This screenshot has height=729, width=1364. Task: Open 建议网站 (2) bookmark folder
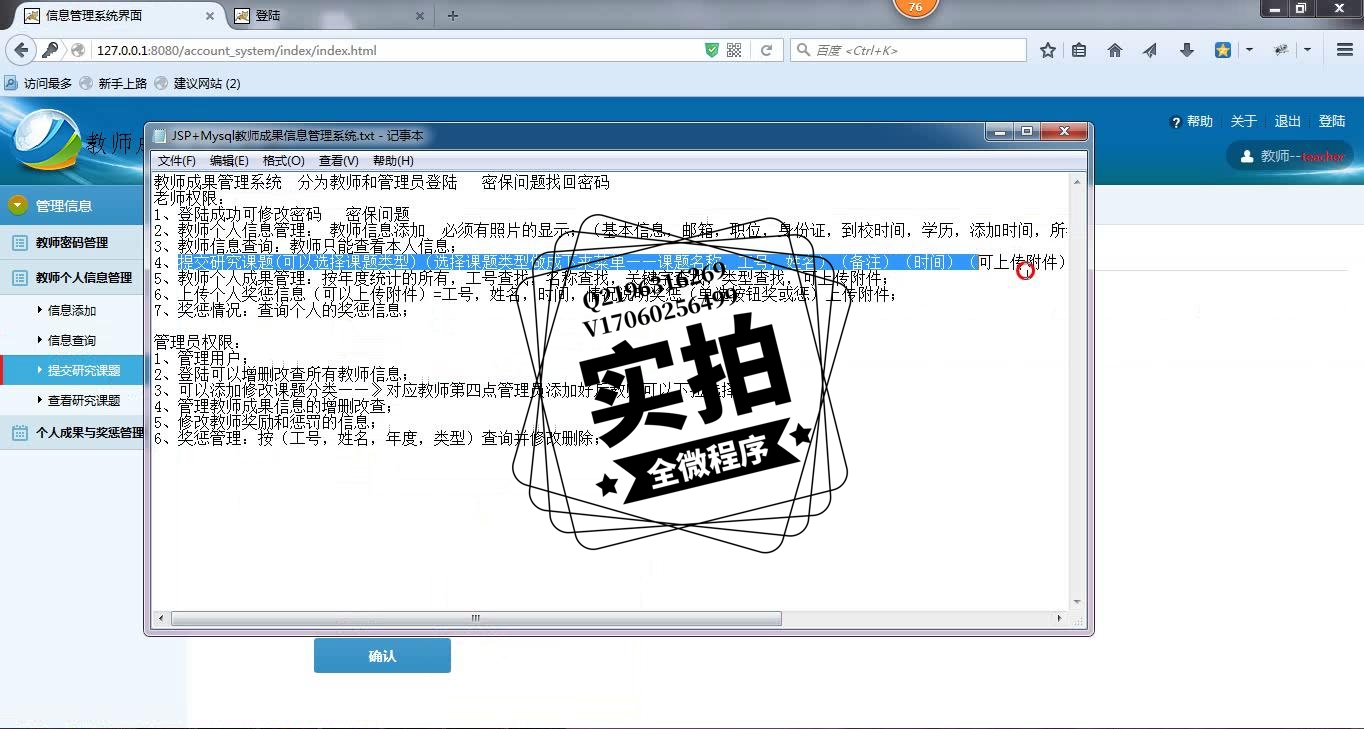pos(198,83)
